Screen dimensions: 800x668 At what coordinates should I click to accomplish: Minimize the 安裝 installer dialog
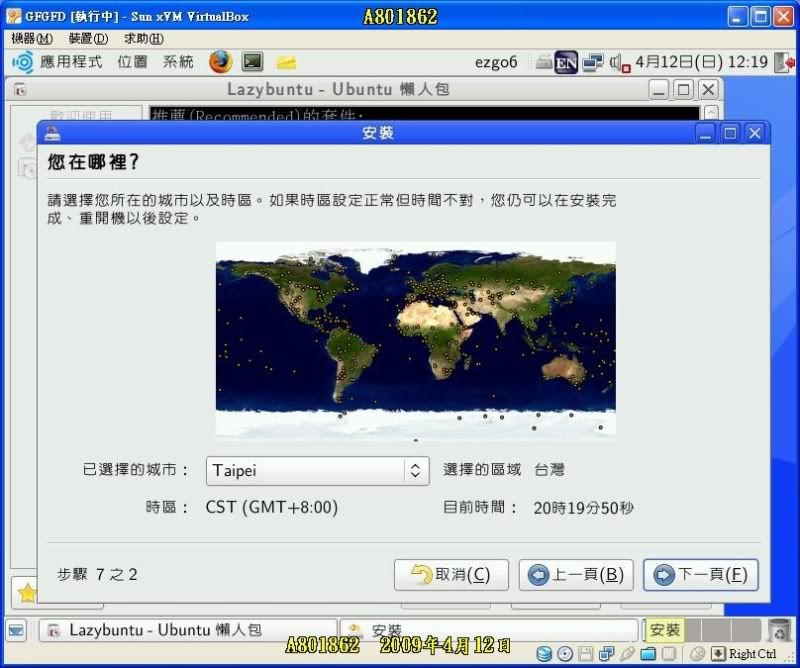706,134
